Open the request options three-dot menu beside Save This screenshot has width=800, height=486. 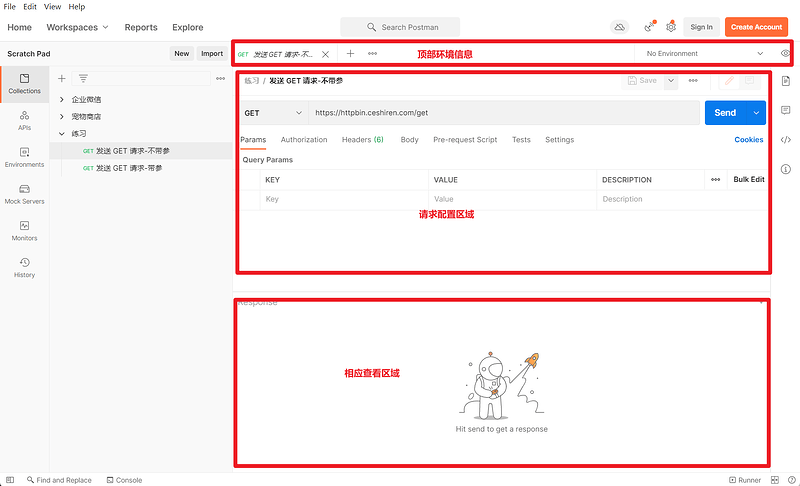click(x=693, y=81)
